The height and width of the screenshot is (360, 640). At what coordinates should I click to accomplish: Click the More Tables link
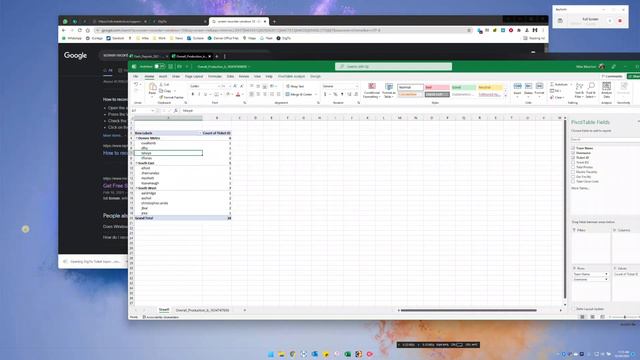coord(580,188)
